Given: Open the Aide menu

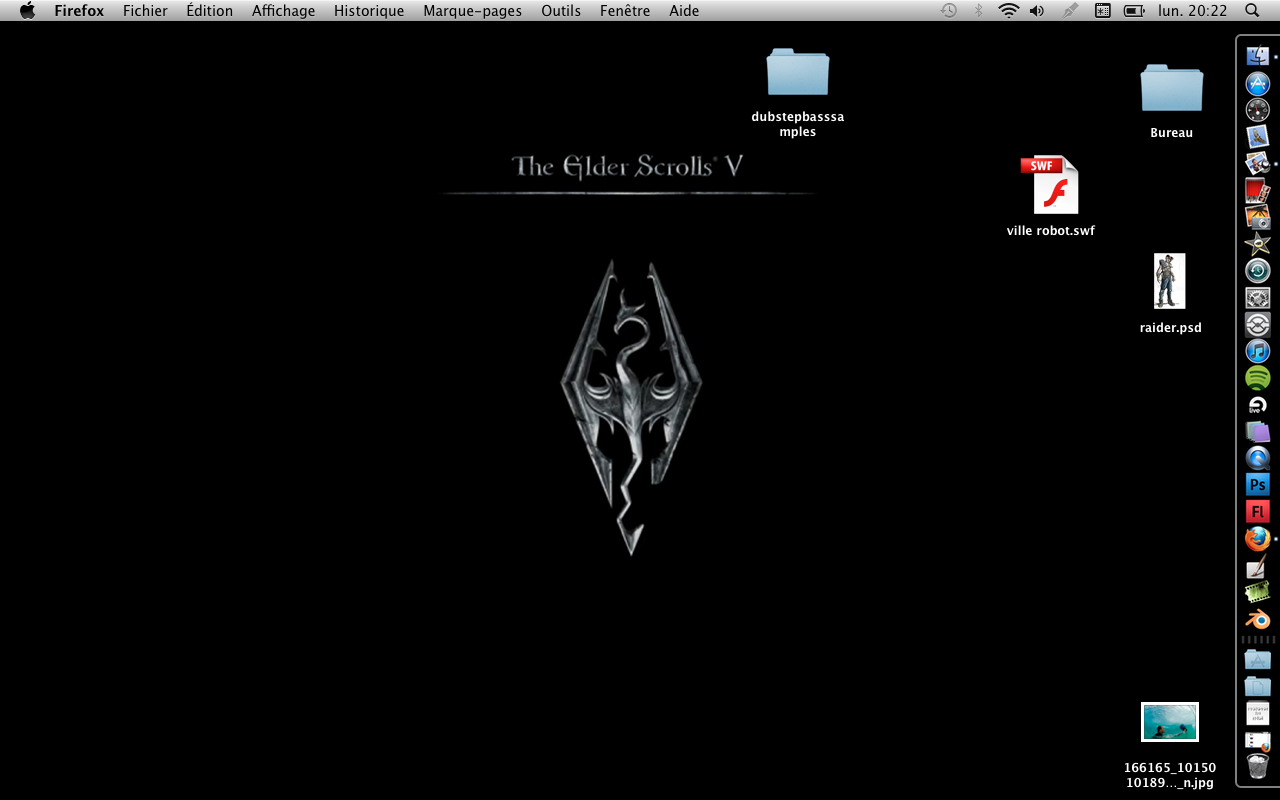Looking at the screenshot, I should [684, 11].
